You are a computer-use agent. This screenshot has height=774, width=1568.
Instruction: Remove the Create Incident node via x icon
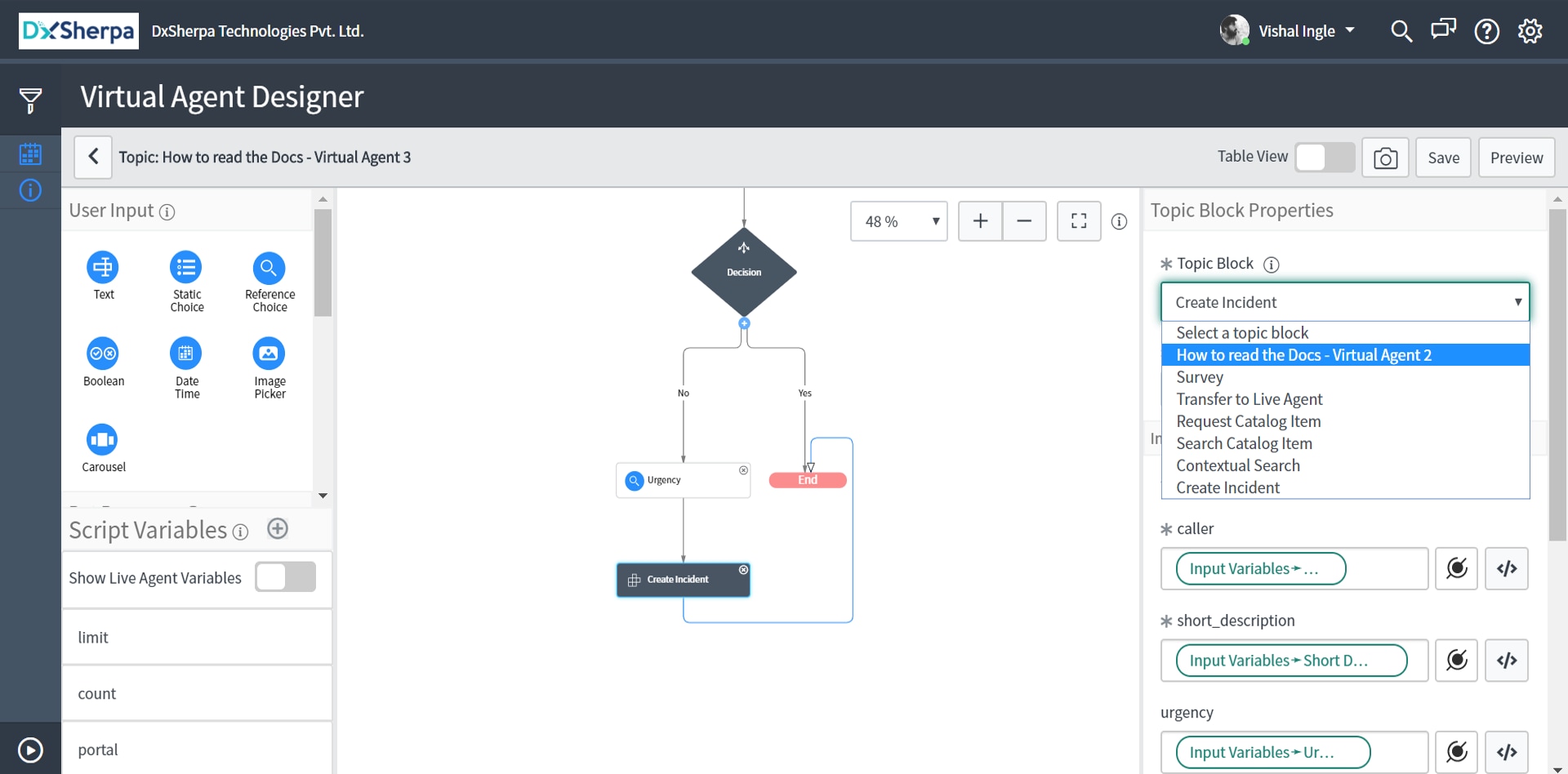point(743,570)
